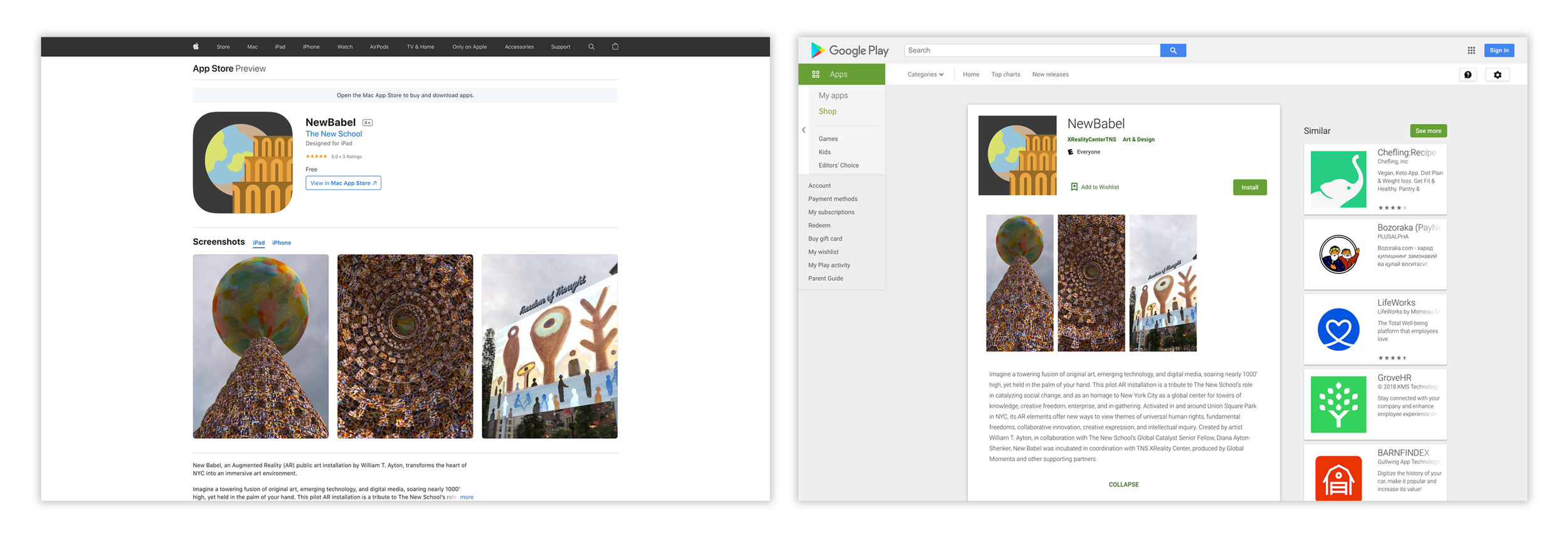Open Store in Apple navigation bar
The width and height of the screenshot is (1568, 544).
[223, 47]
